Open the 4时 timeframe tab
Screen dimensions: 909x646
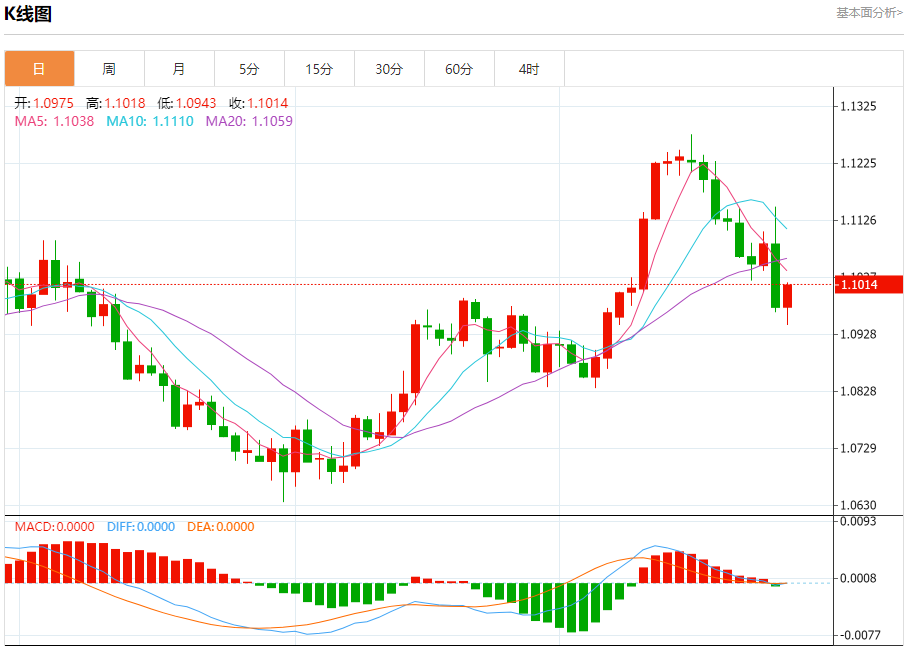coord(529,69)
